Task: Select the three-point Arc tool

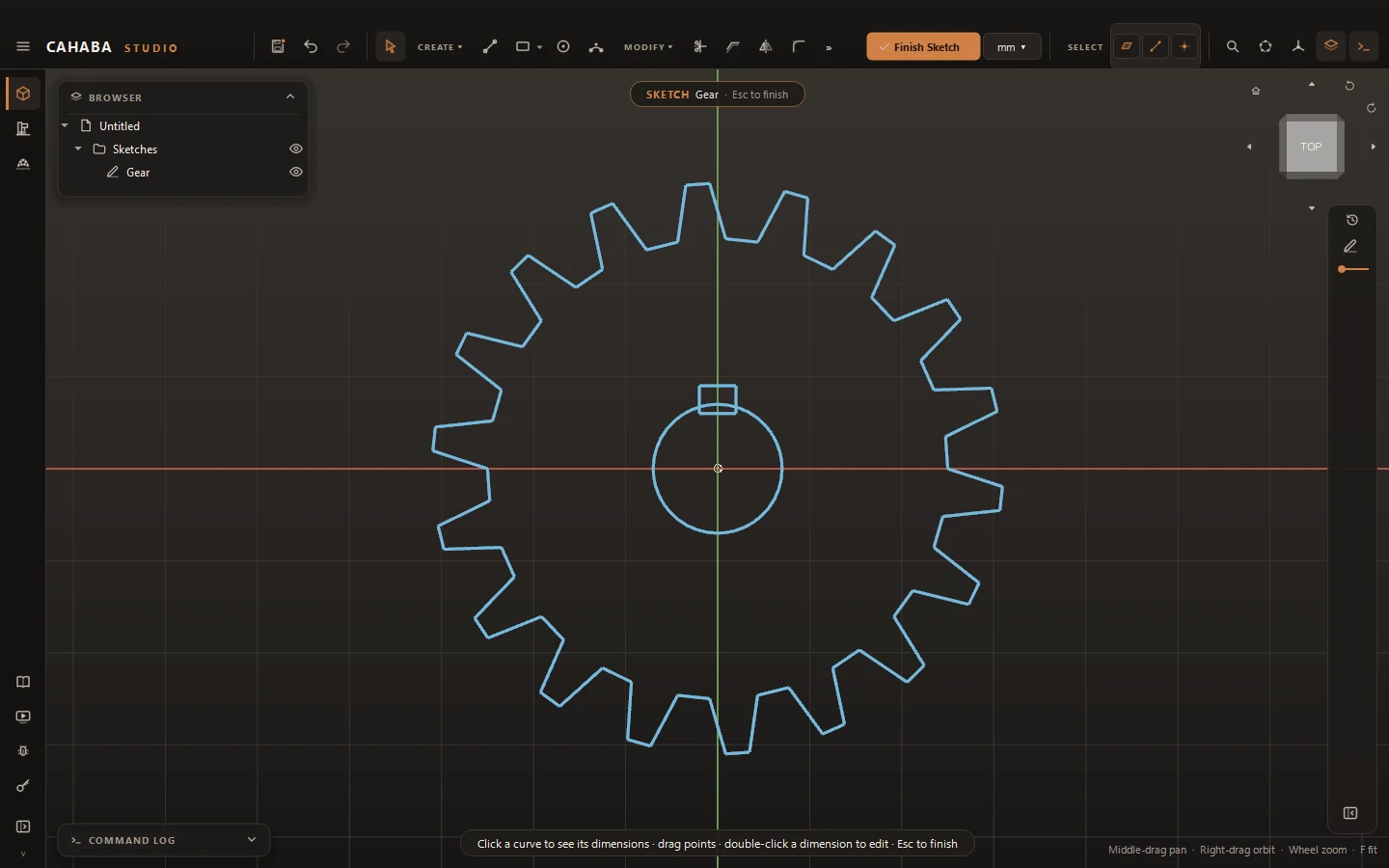Action: 596,46
